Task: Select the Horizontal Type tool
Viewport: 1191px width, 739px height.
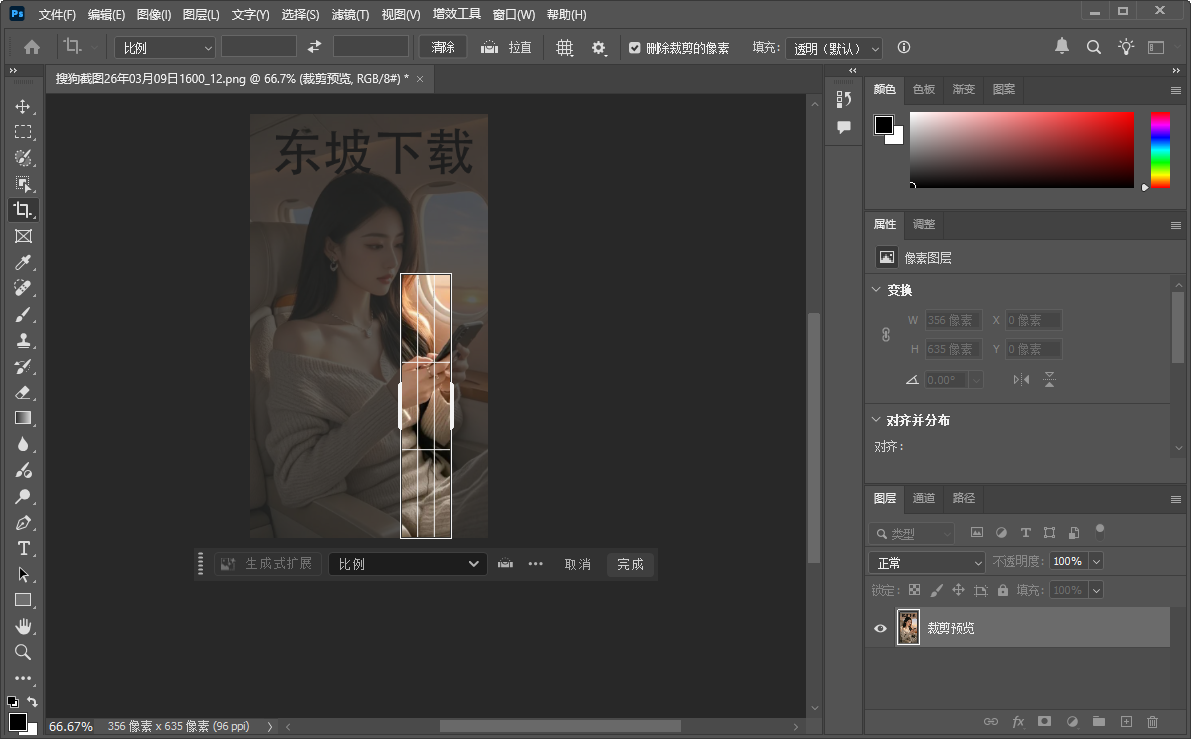Action: click(24, 548)
